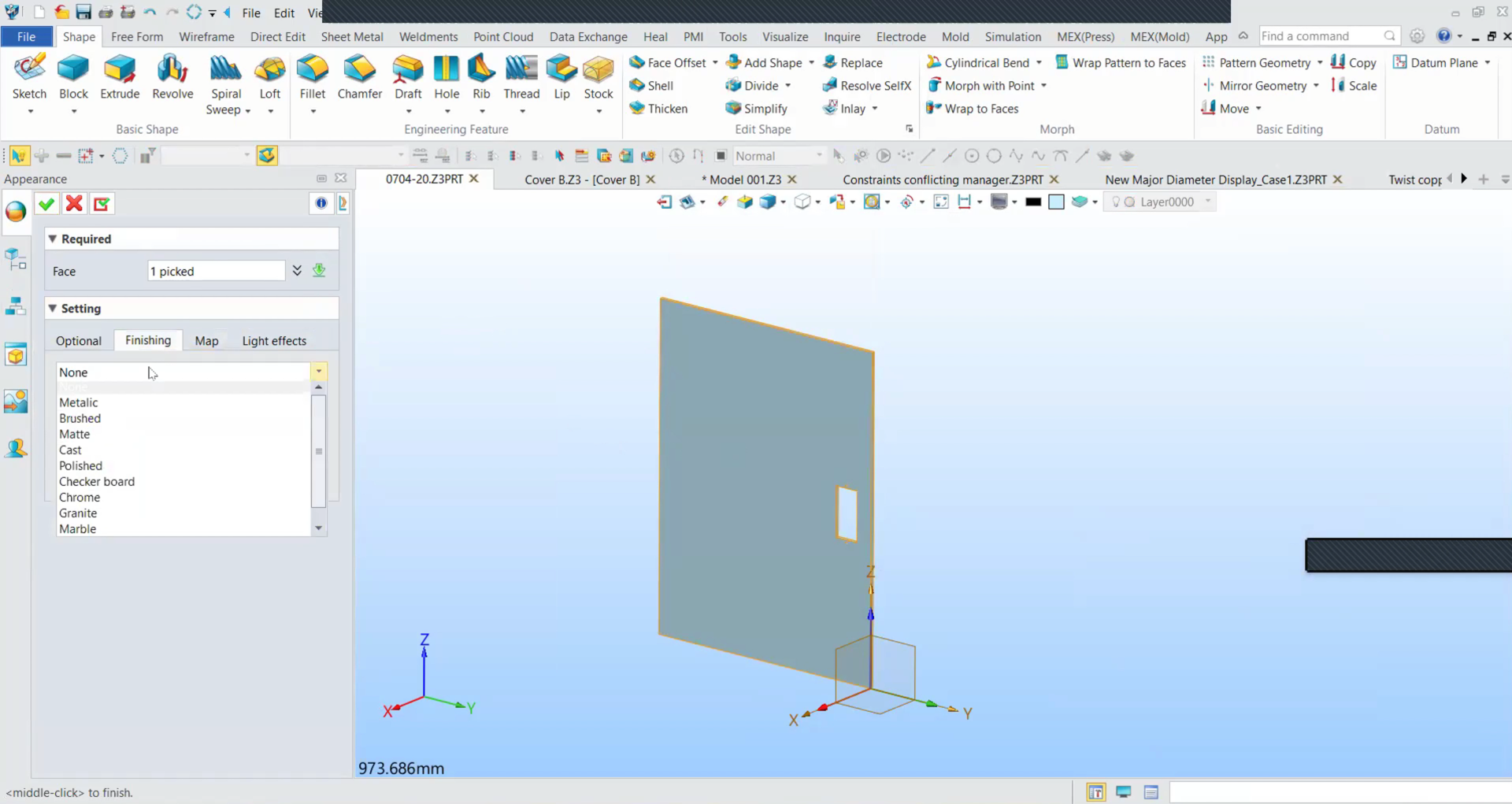Switch to Cover B.Z3 document tab

pos(582,180)
